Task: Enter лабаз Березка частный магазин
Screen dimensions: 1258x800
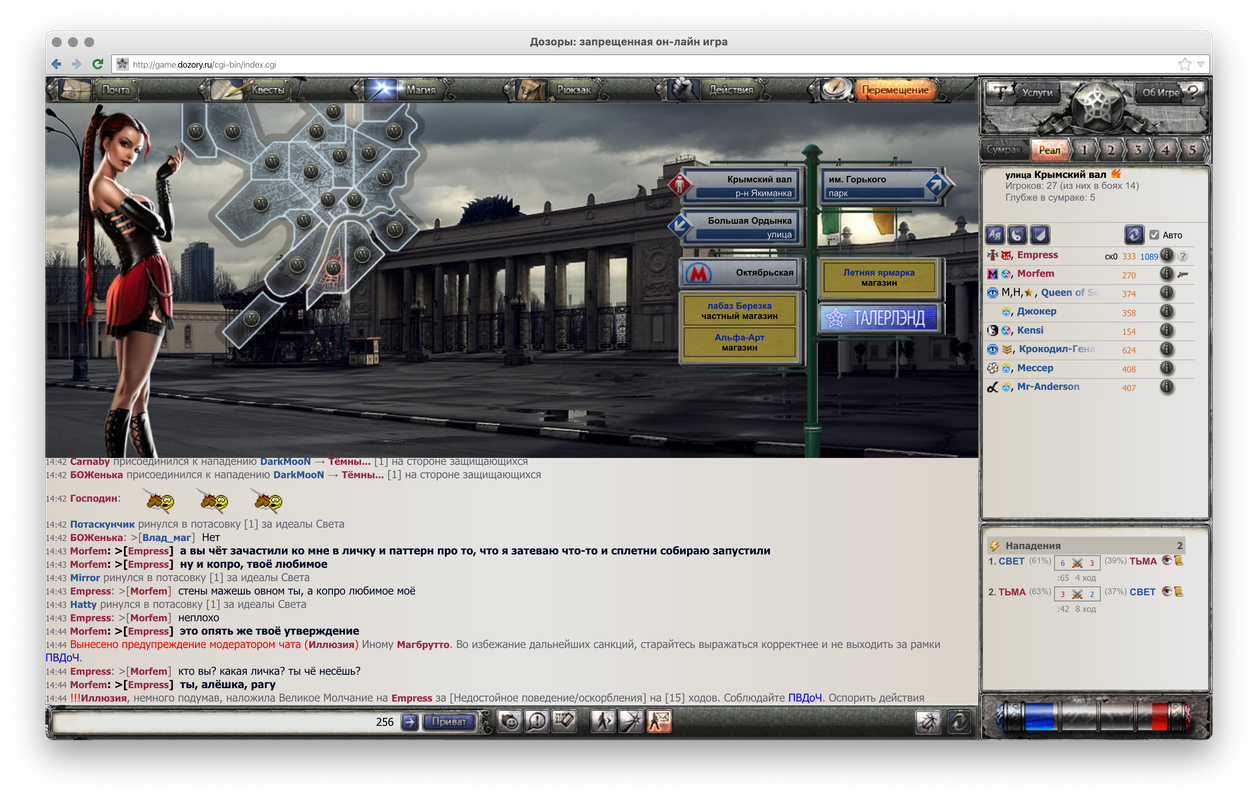Action: click(739, 311)
